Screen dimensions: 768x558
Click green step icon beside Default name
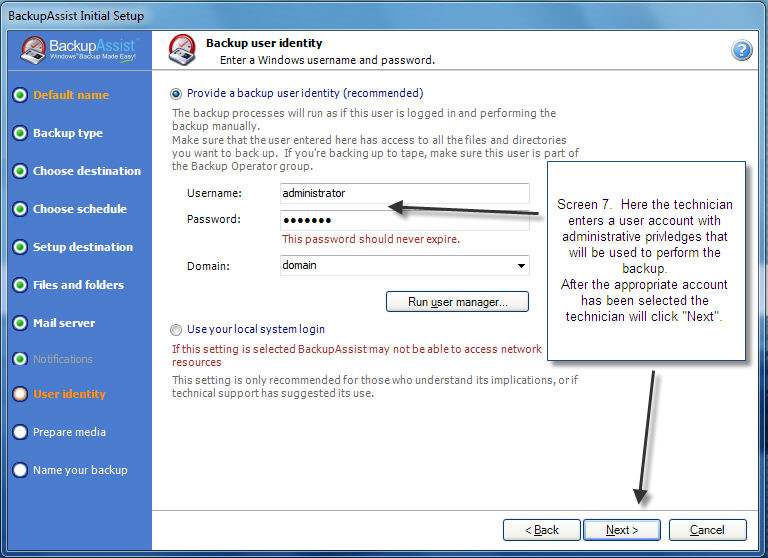point(20,95)
